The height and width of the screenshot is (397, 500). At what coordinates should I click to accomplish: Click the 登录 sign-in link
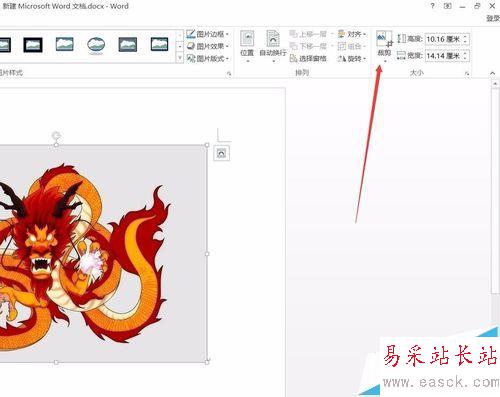pyautogui.click(x=493, y=18)
